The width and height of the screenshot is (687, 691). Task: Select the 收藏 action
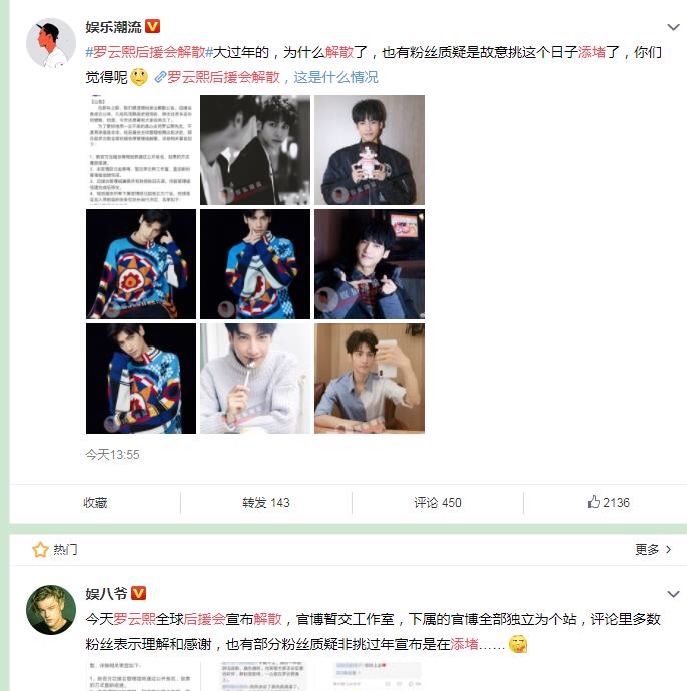[95, 502]
